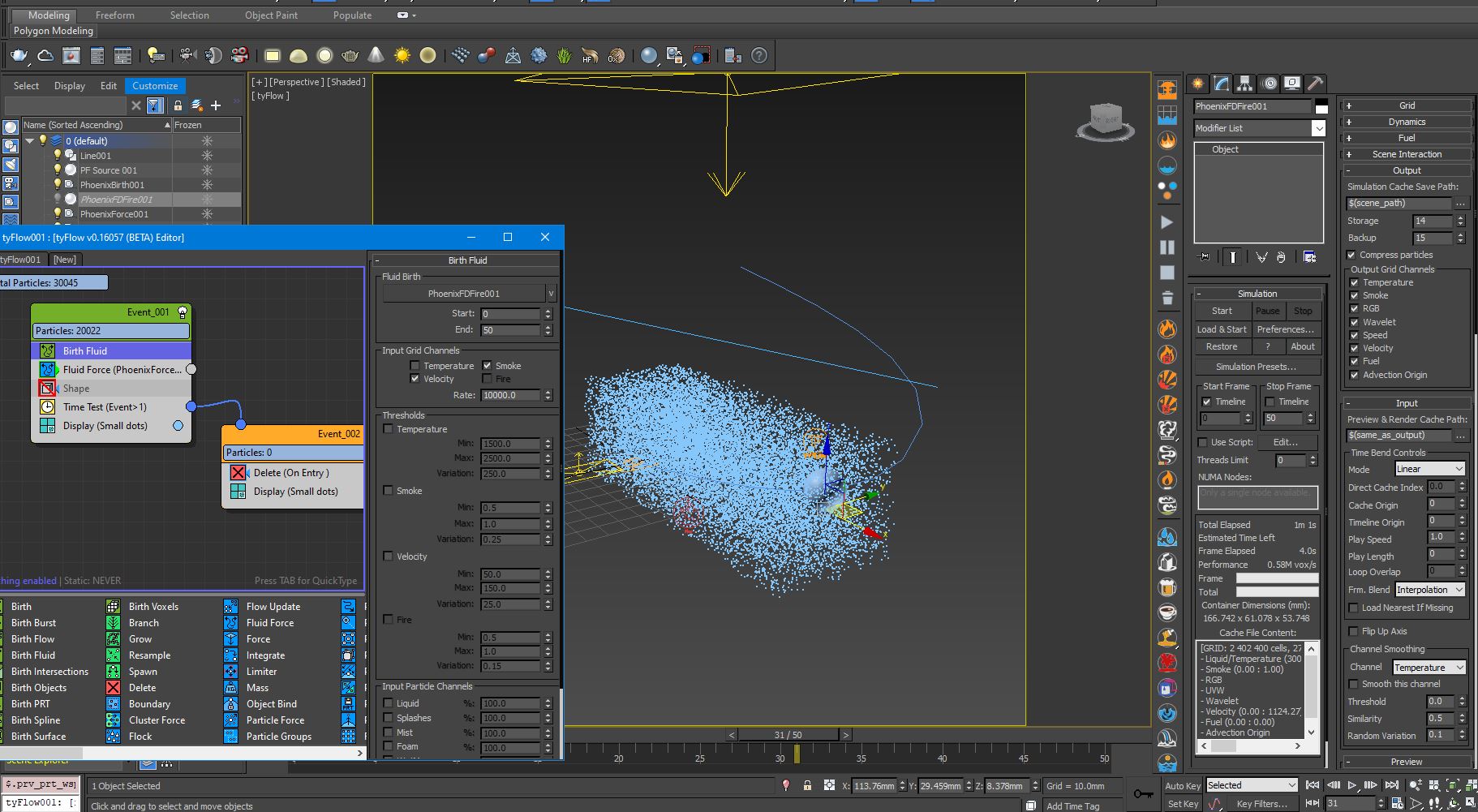Click the HF hair icon in toolbar
The height and width of the screenshot is (812, 1478).
[590, 55]
